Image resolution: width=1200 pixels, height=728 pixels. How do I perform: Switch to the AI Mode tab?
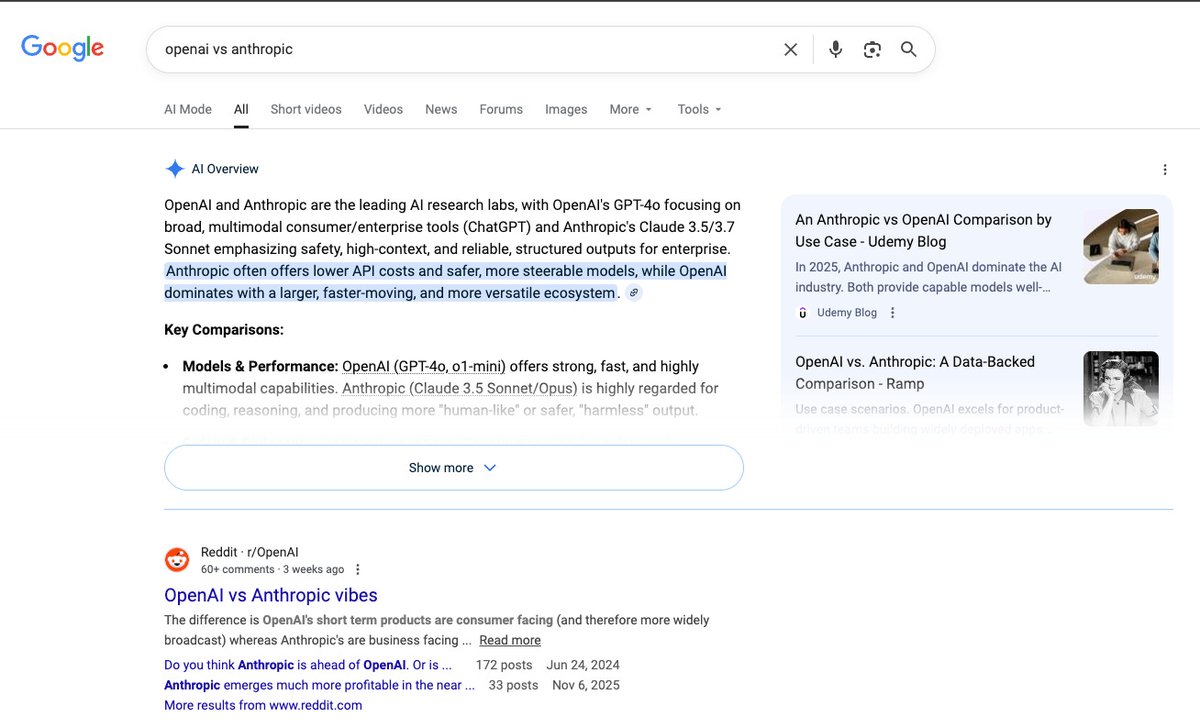click(x=188, y=109)
